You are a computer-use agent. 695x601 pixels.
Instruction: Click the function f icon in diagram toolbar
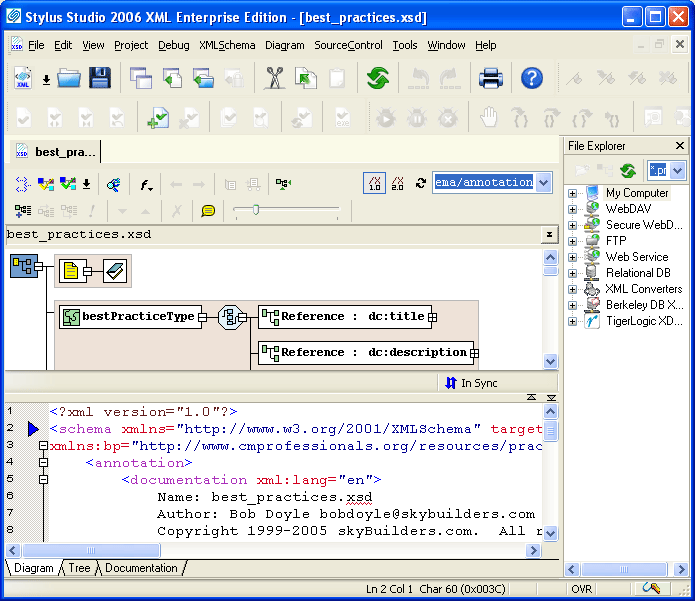146,184
